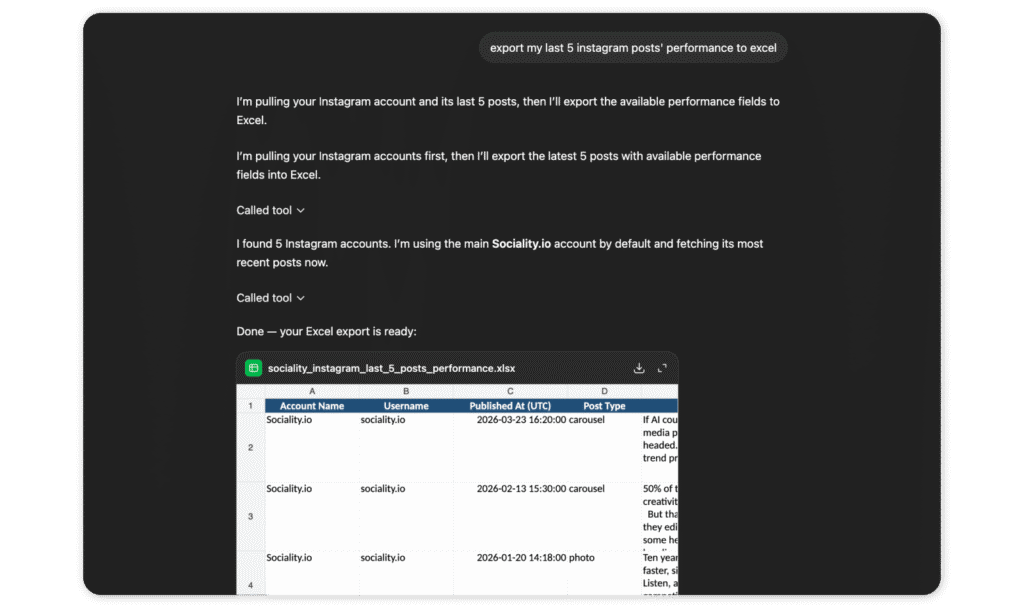This screenshot has height=608, width=1024.
Task: Expand the first Called tool chevron
Action: (301, 211)
